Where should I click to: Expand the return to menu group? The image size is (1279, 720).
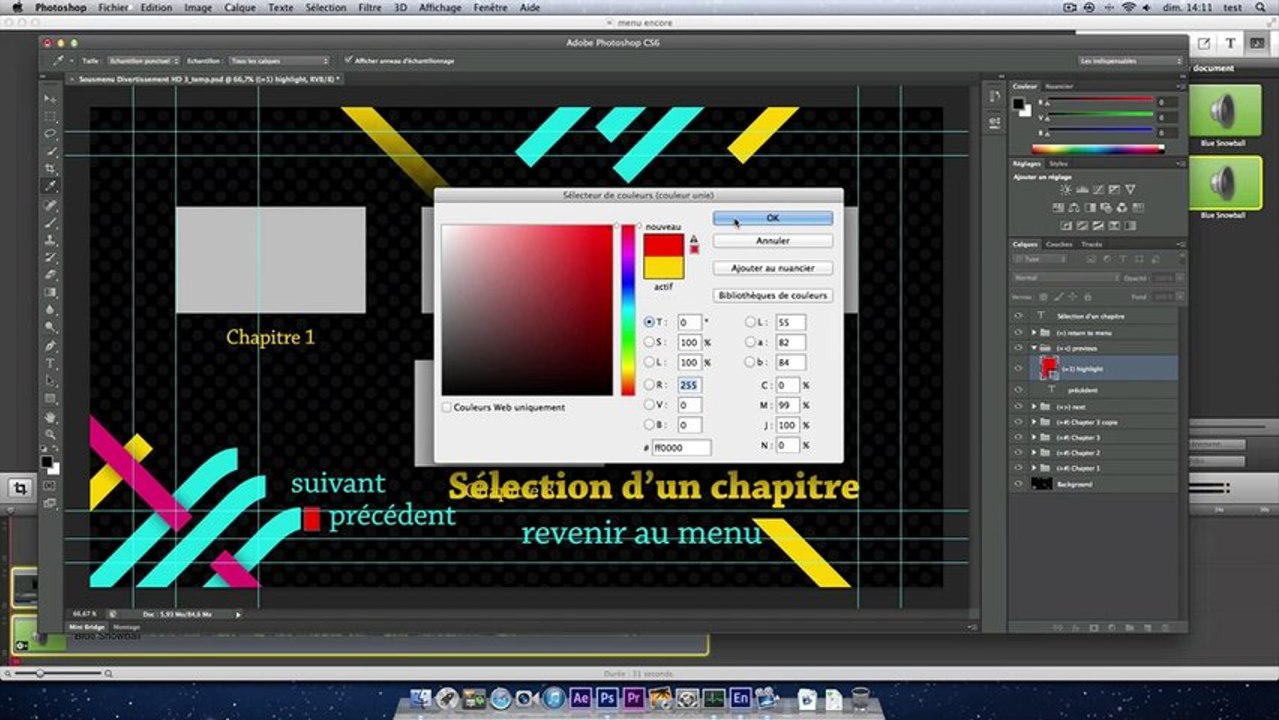pyautogui.click(x=1034, y=332)
